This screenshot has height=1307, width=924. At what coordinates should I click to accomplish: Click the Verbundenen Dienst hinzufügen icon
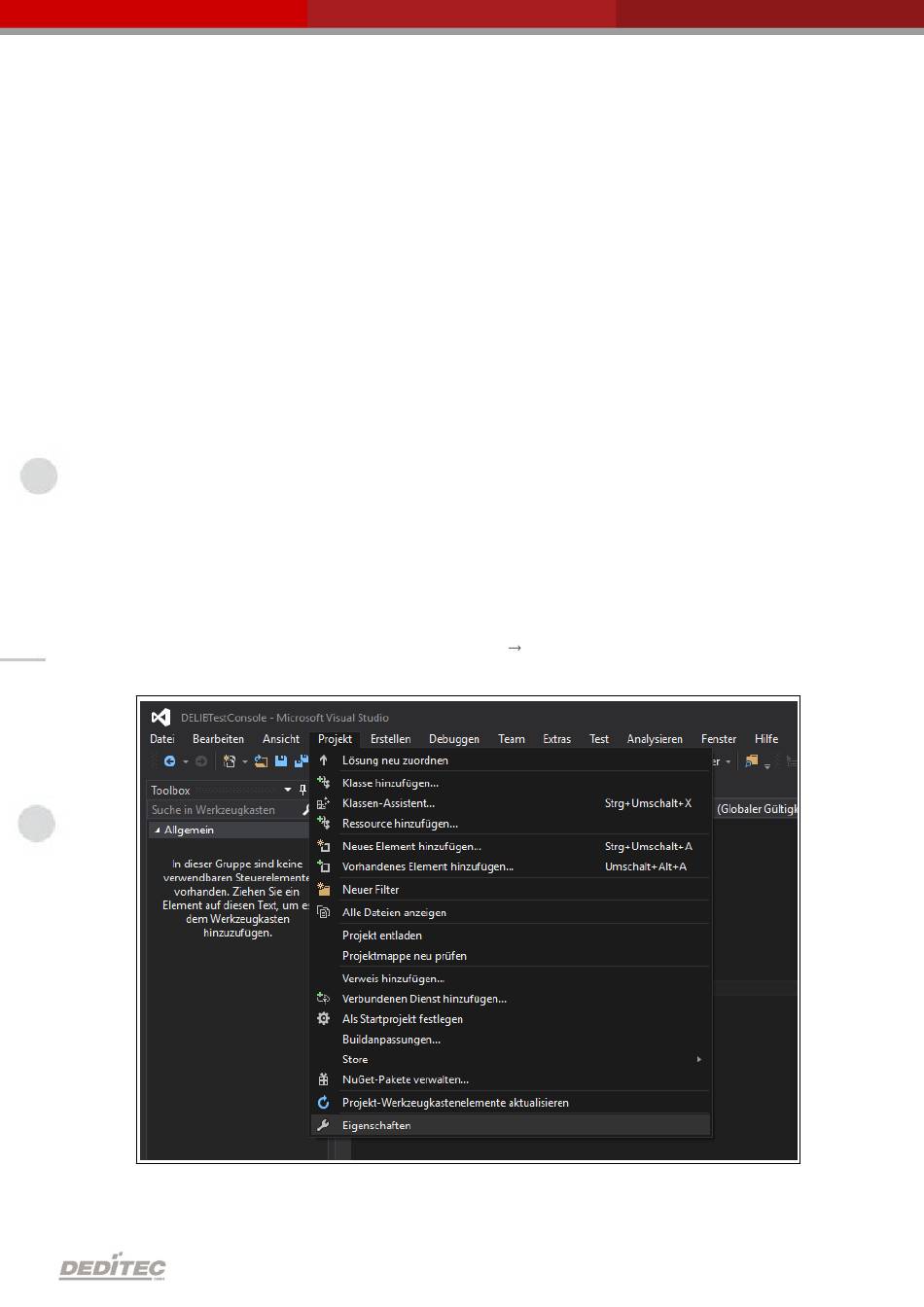coord(324,999)
